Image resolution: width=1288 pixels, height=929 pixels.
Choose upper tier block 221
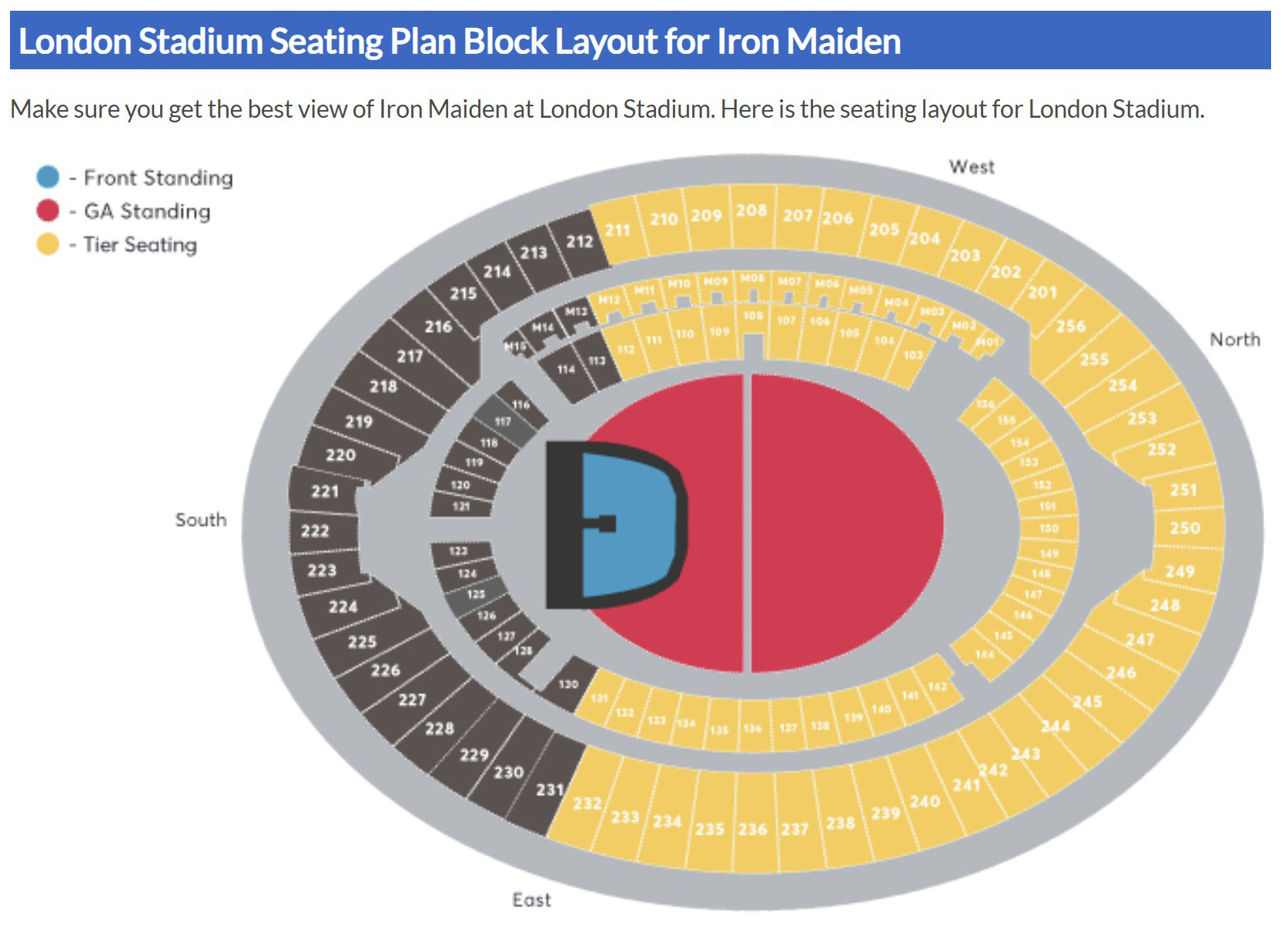[325, 492]
